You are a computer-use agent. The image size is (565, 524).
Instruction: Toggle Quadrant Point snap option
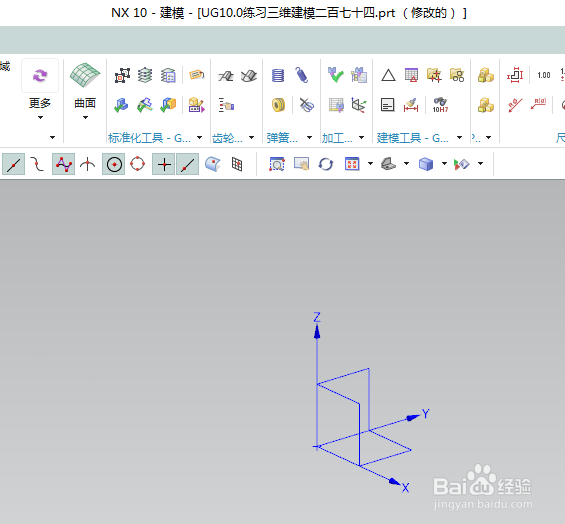[137, 164]
